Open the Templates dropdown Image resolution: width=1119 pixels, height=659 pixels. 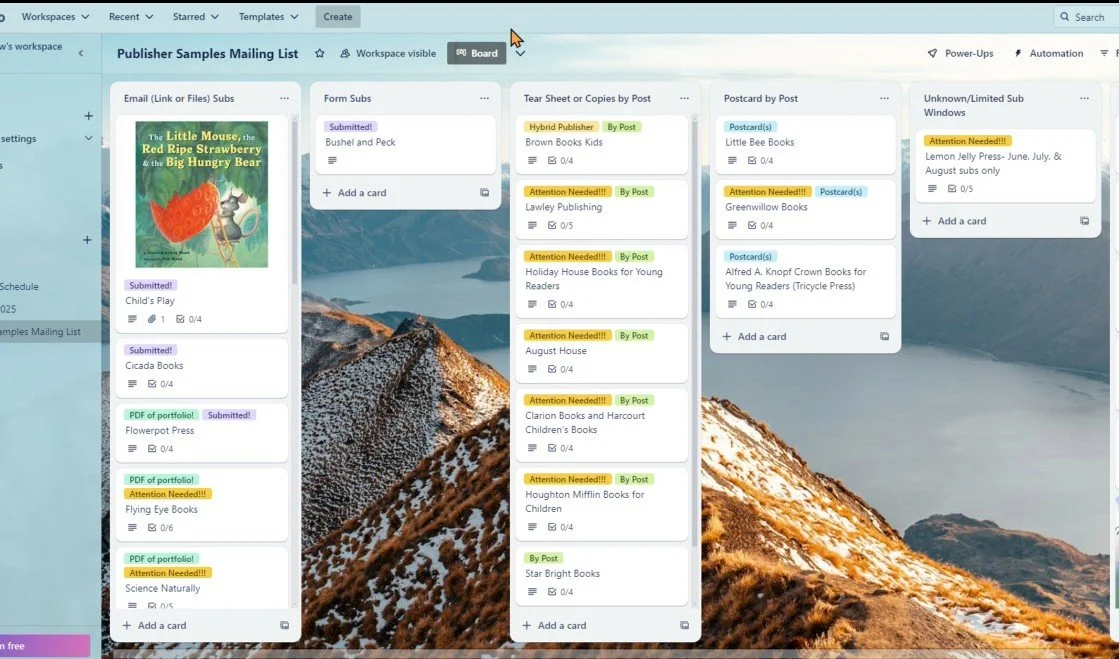[268, 16]
